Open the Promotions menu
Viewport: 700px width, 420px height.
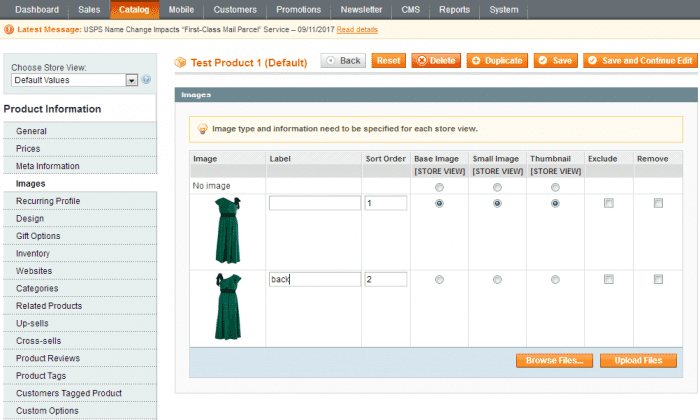coord(298,10)
